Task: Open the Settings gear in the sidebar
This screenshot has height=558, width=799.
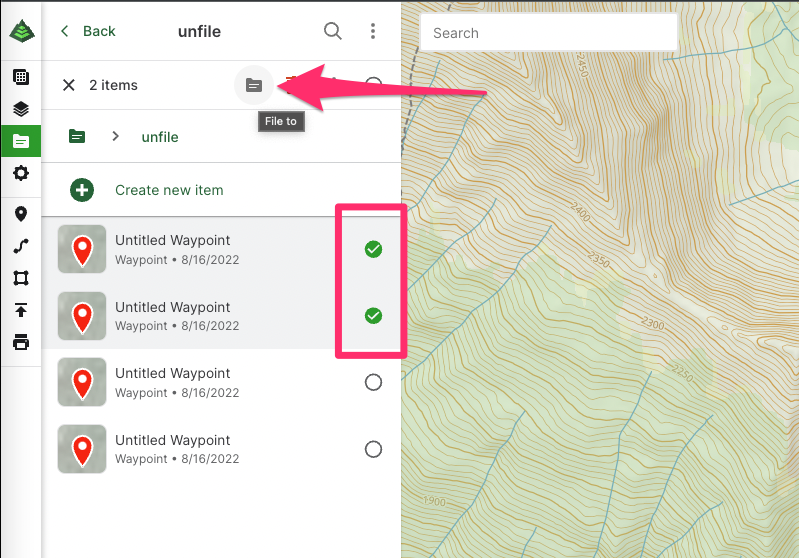Action: pyautogui.click(x=21, y=173)
